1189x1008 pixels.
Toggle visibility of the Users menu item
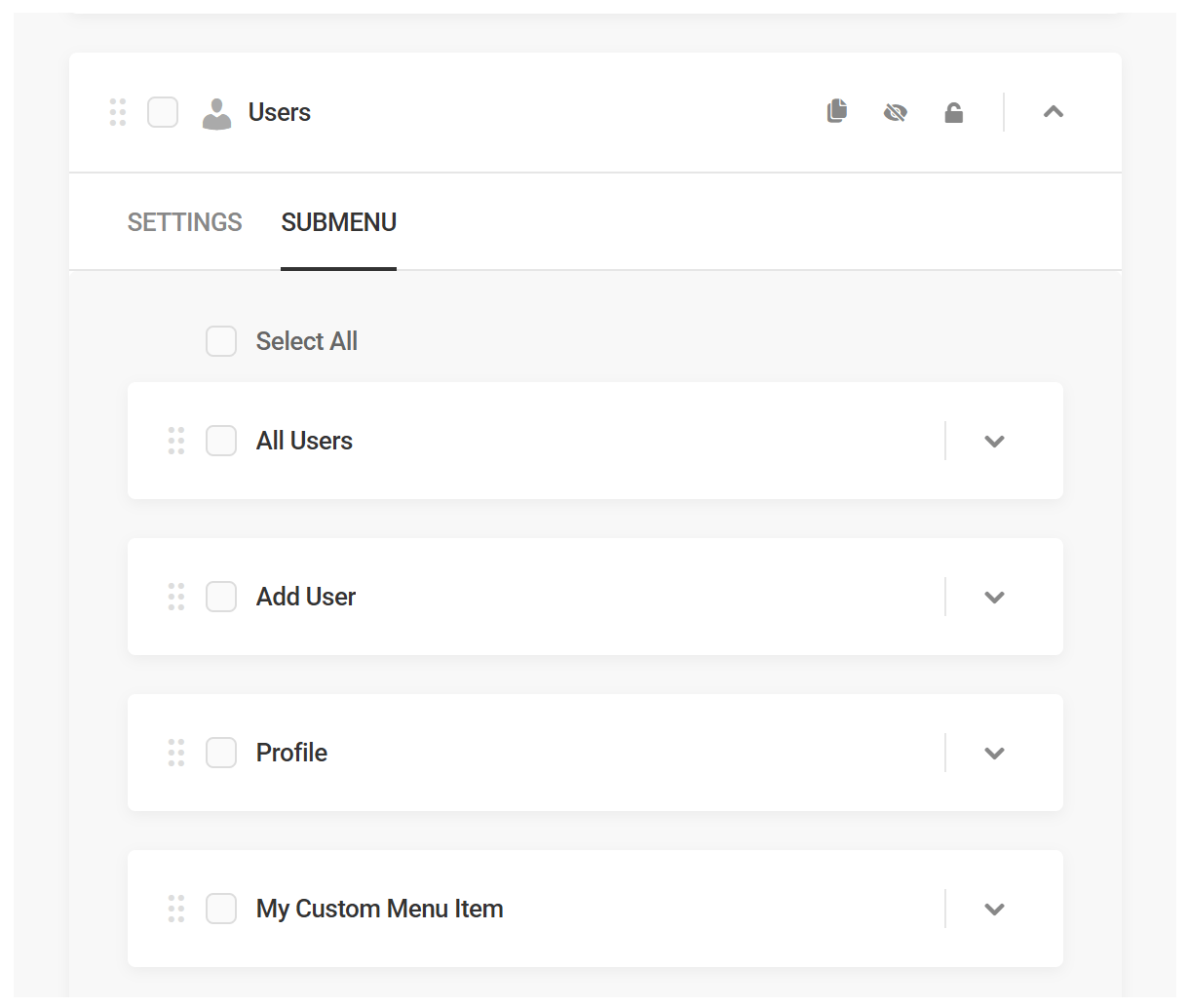pos(895,112)
